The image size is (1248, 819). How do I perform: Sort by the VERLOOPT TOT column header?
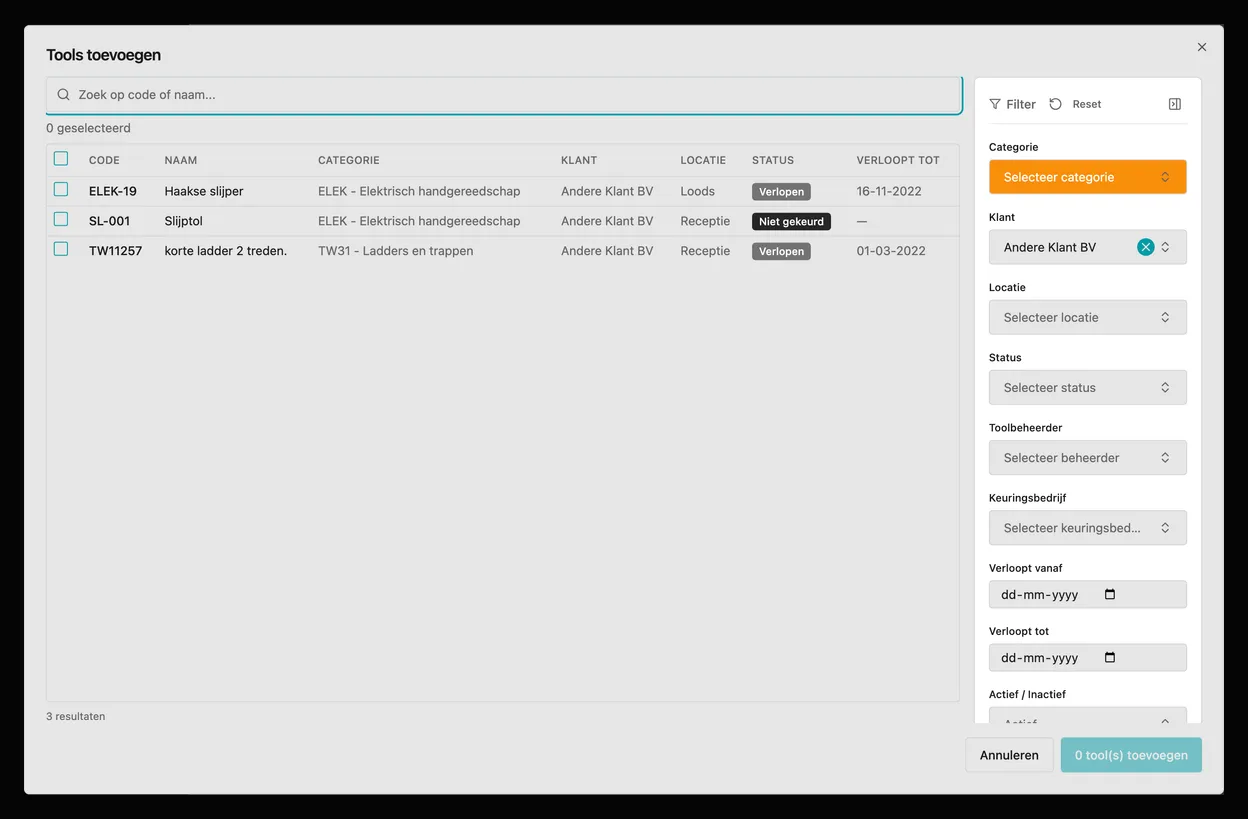pos(898,160)
